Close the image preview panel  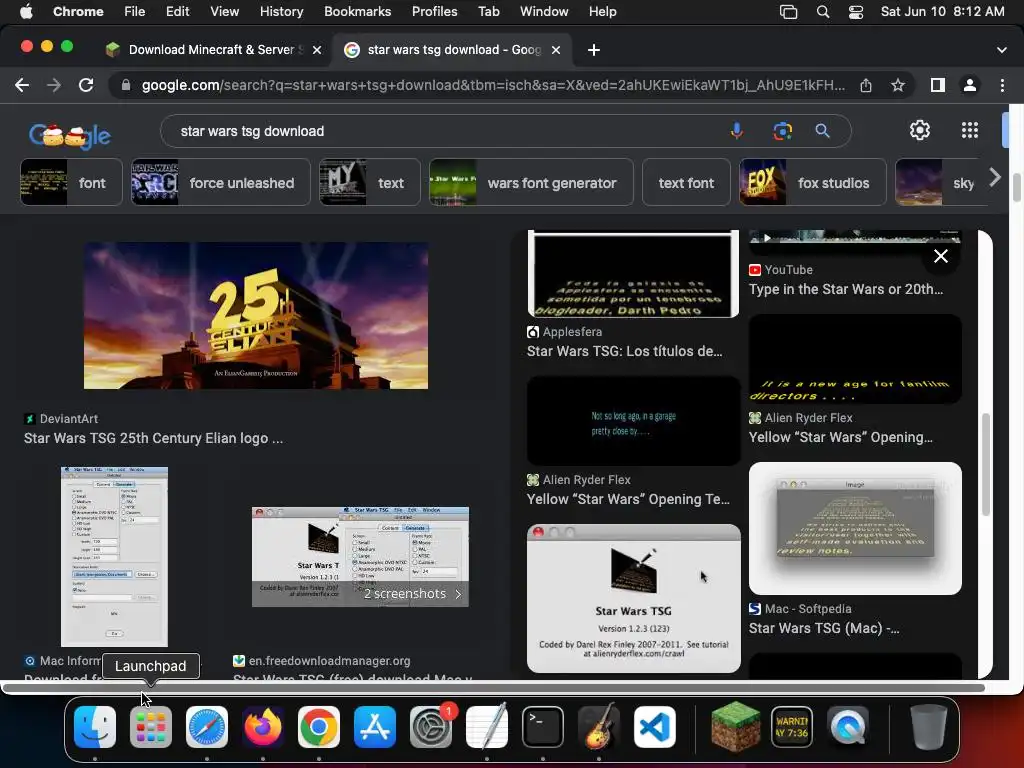pos(940,256)
